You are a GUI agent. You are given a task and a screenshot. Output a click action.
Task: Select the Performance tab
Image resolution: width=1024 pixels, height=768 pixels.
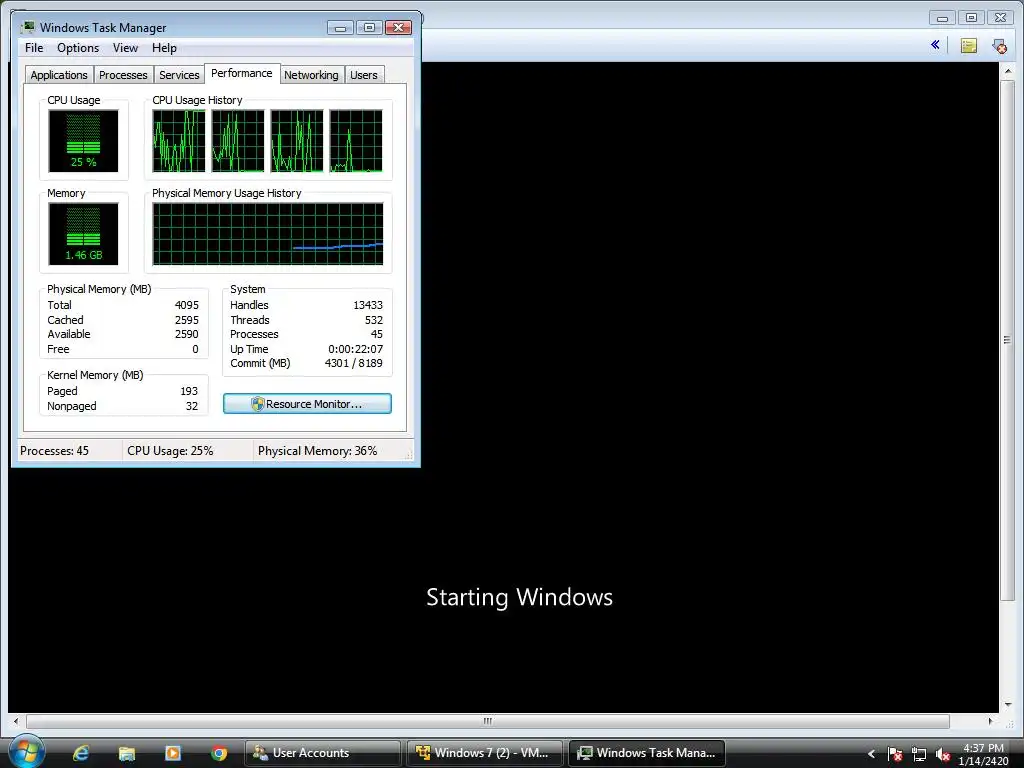click(x=242, y=73)
